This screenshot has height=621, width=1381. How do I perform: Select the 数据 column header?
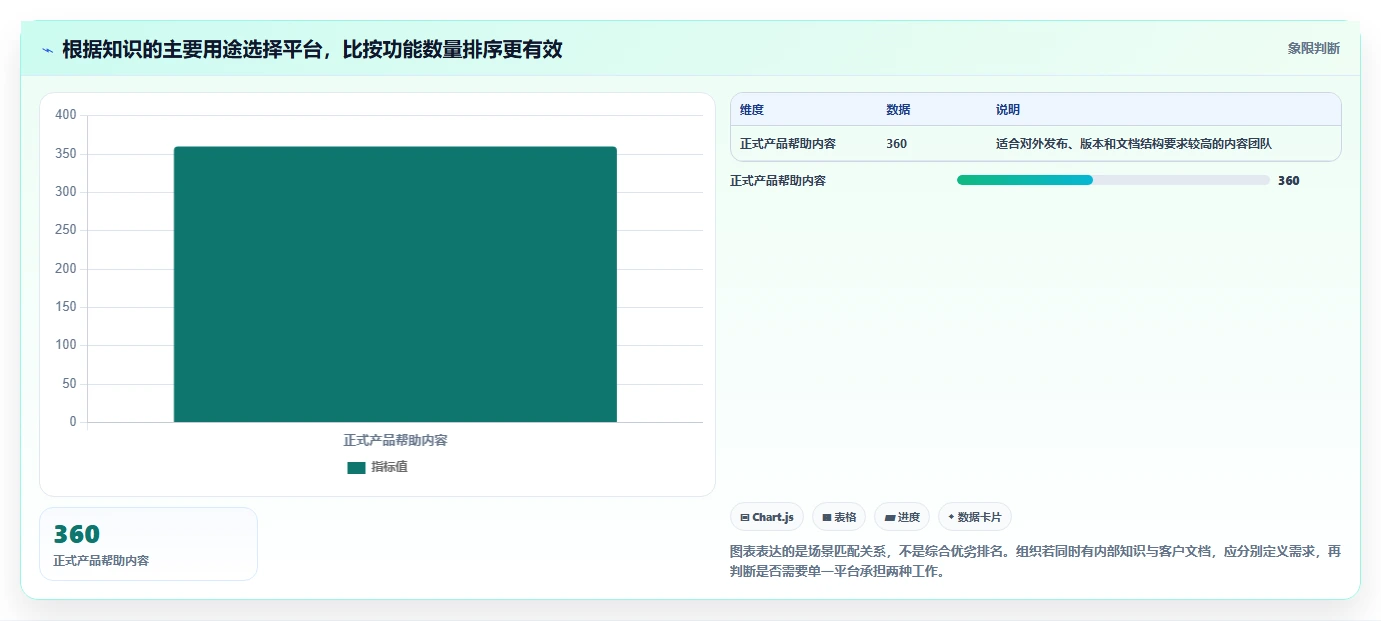(x=898, y=110)
